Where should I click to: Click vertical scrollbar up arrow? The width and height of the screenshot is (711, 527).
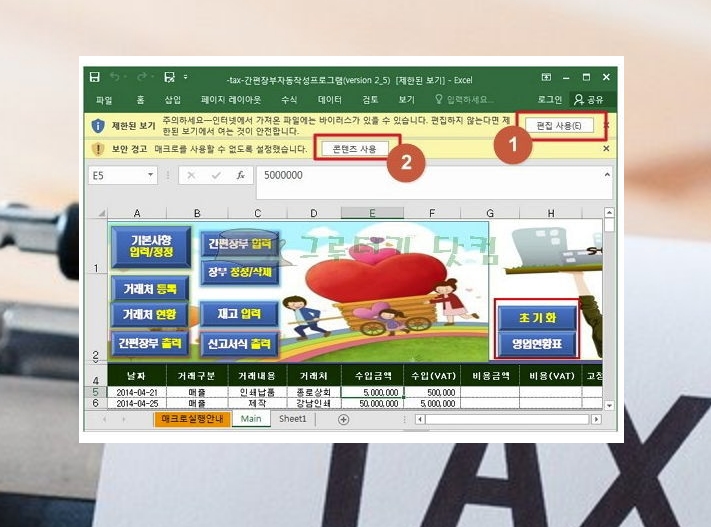609,213
